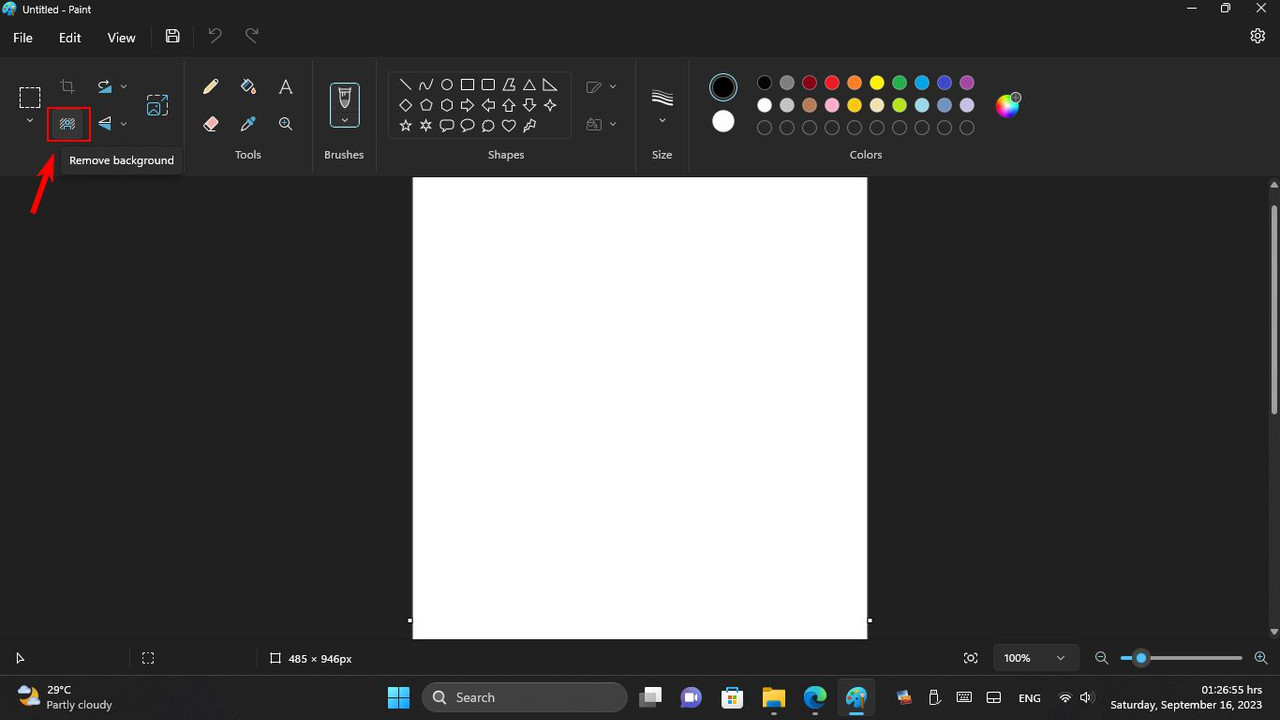The image size is (1280, 720).
Task: Click the zoom slider handle
Action: [1141, 658]
